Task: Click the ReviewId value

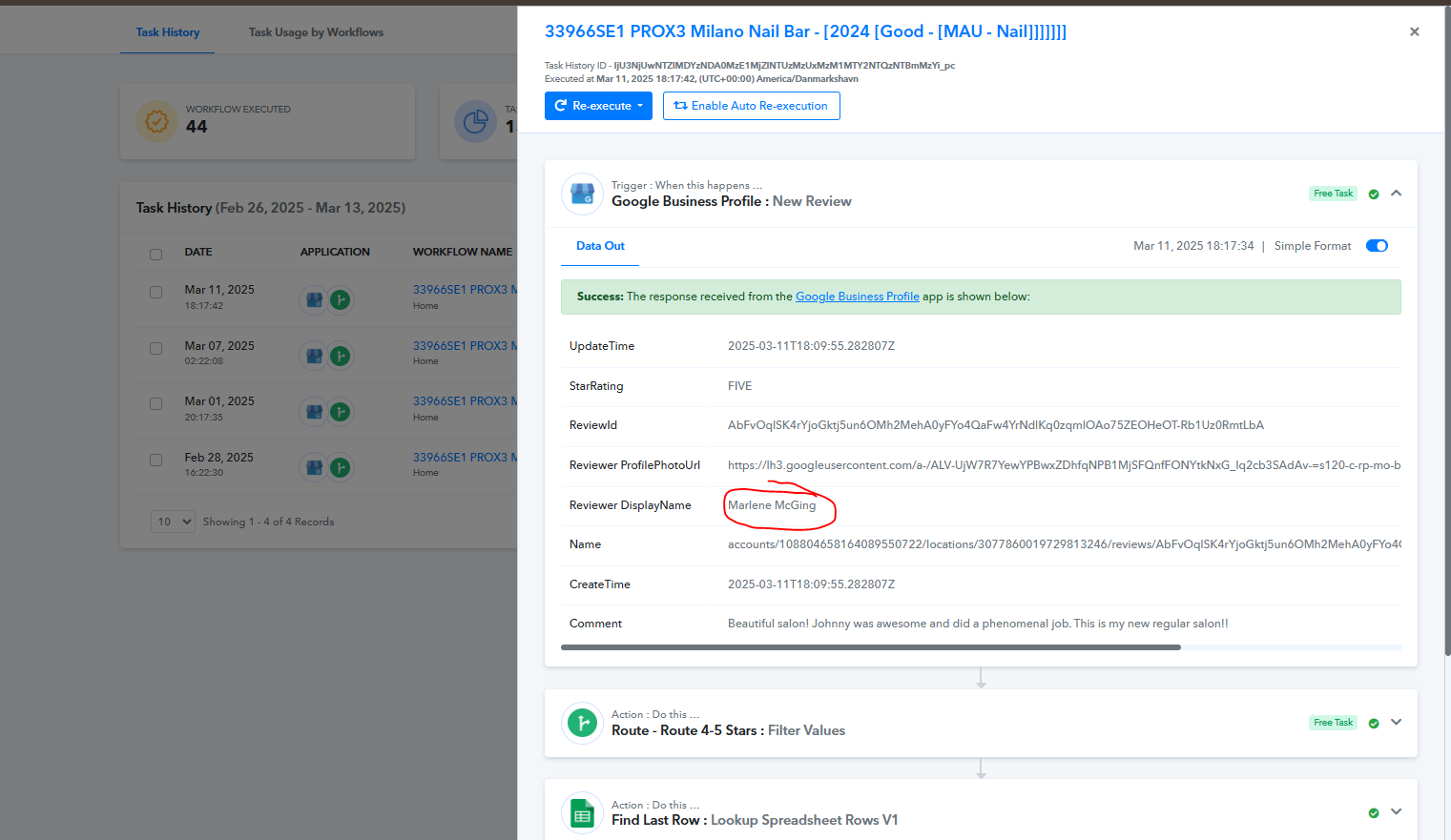Action: pos(996,425)
